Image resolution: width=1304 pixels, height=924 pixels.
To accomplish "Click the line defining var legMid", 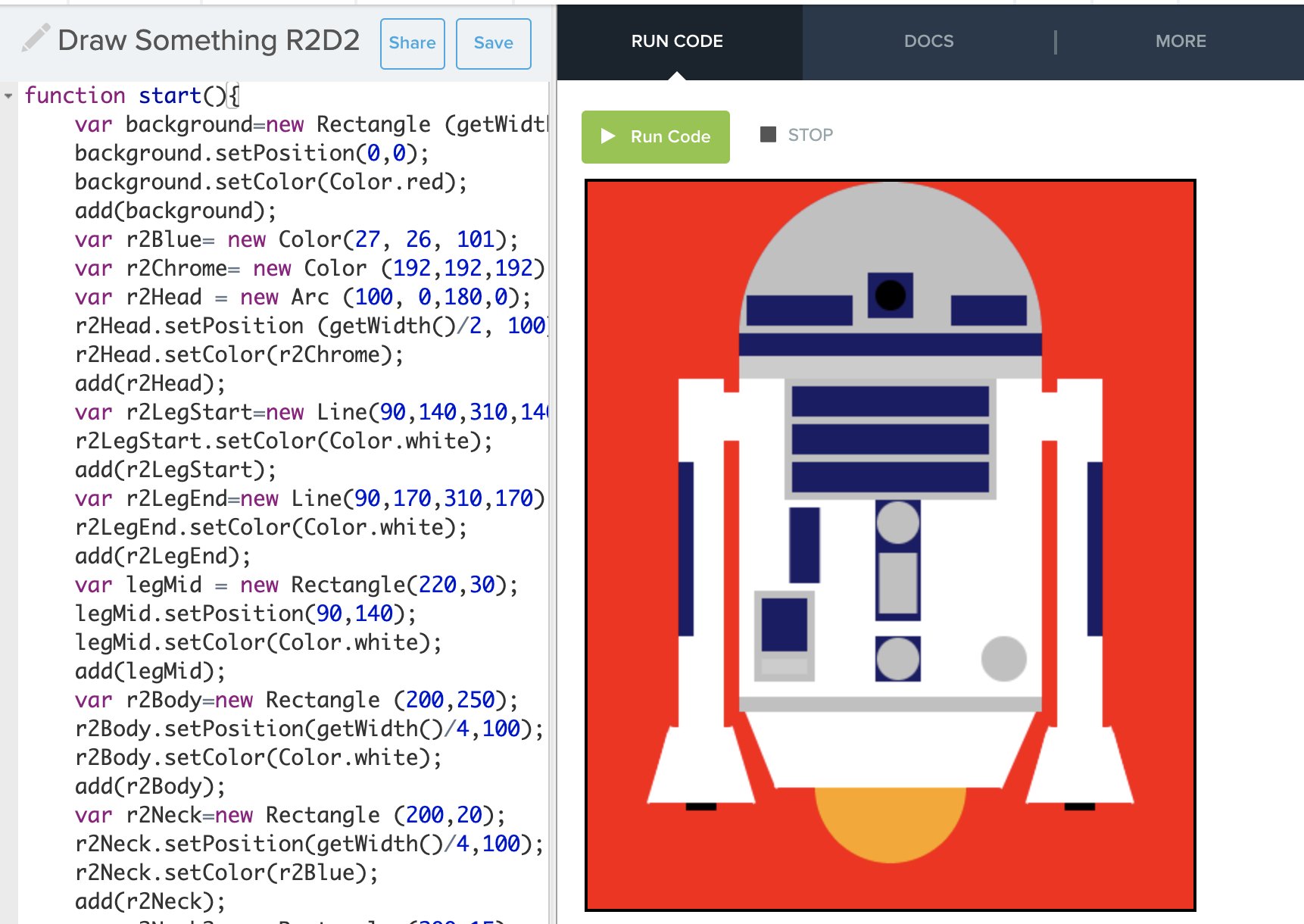I will (297, 585).
